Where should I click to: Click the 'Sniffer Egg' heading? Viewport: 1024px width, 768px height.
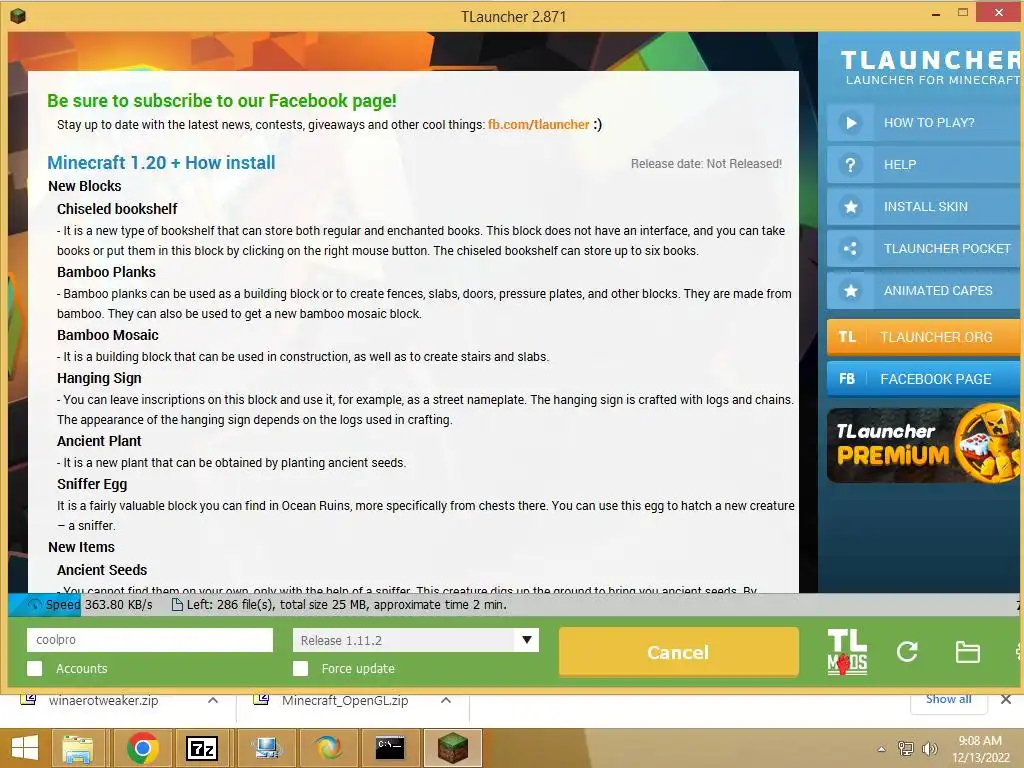tap(92, 484)
